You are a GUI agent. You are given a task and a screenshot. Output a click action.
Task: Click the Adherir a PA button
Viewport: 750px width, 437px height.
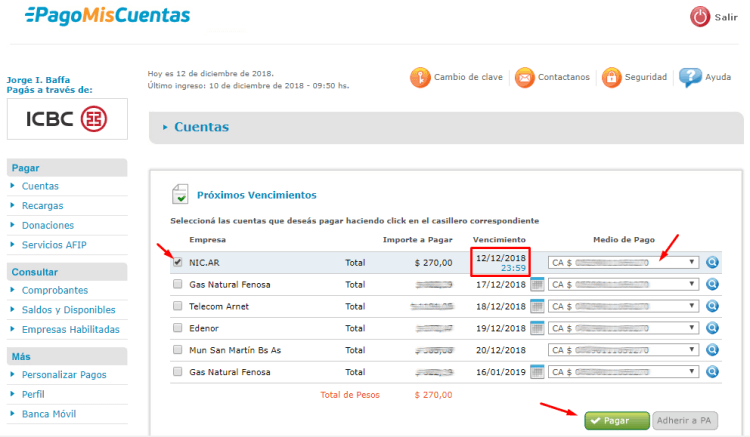[684, 421]
